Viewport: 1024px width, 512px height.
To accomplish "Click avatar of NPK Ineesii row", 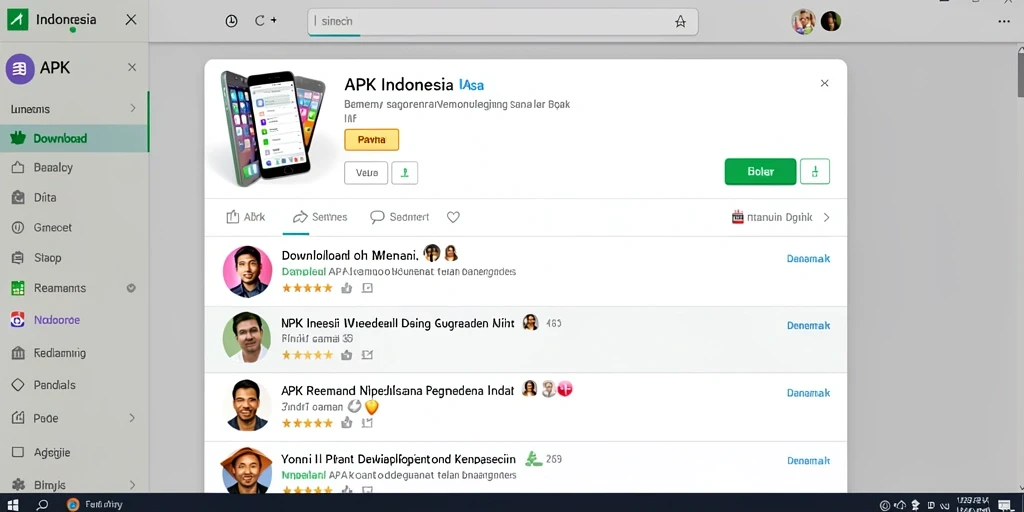I will (248, 337).
